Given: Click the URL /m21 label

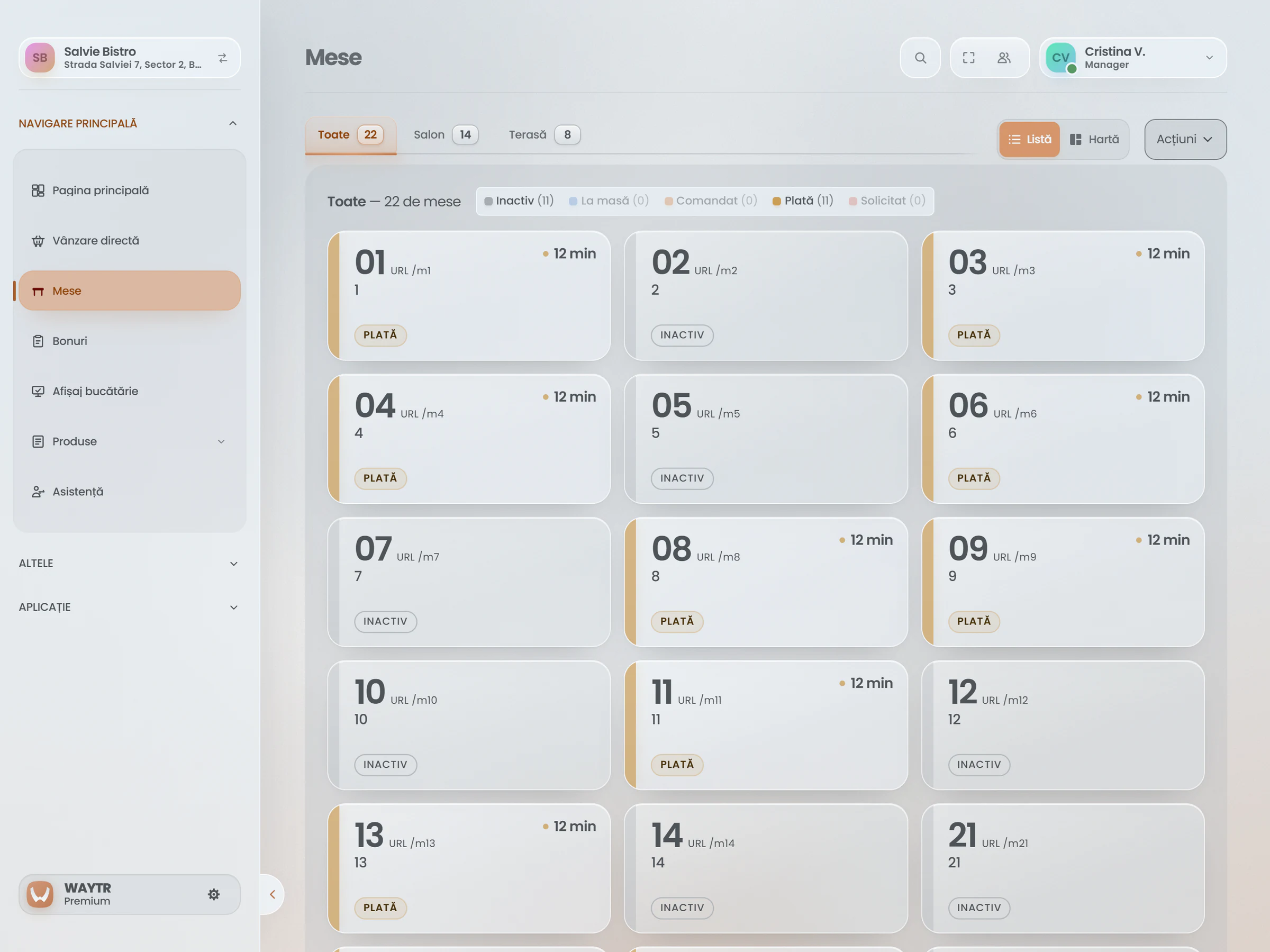Looking at the screenshot, I should 1005,843.
